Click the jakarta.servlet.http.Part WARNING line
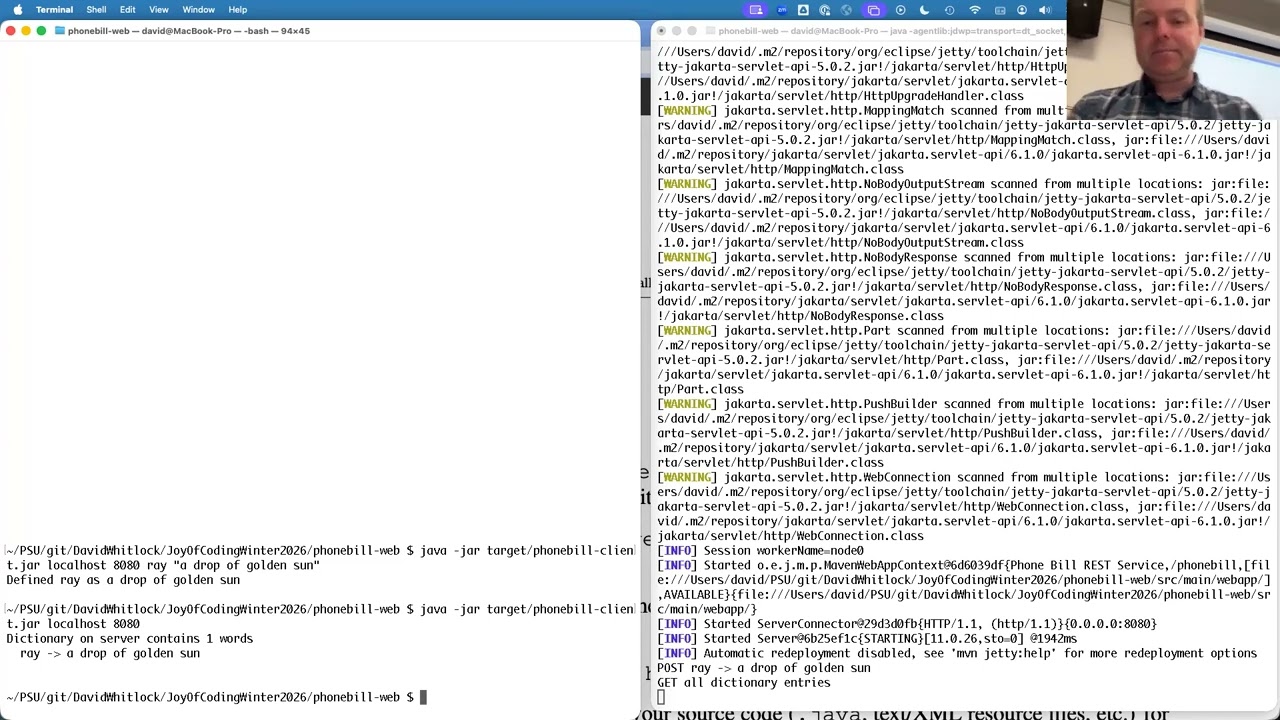This screenshot has height=720, width=1280. tap(964, 360)
